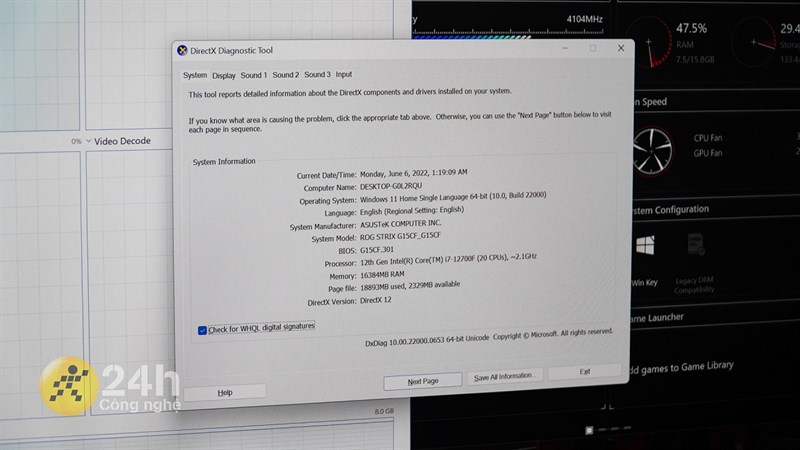Click the DxDiag 10.00.22000.0653 version text
Image resolution: width=800 pixels, height=450 pixels.
[x=427, y=341]
